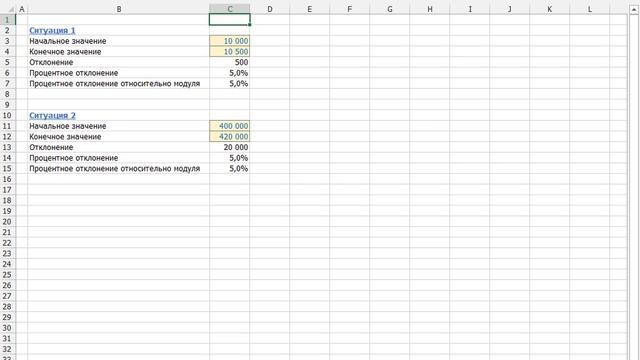Select row 8 header

7,94
